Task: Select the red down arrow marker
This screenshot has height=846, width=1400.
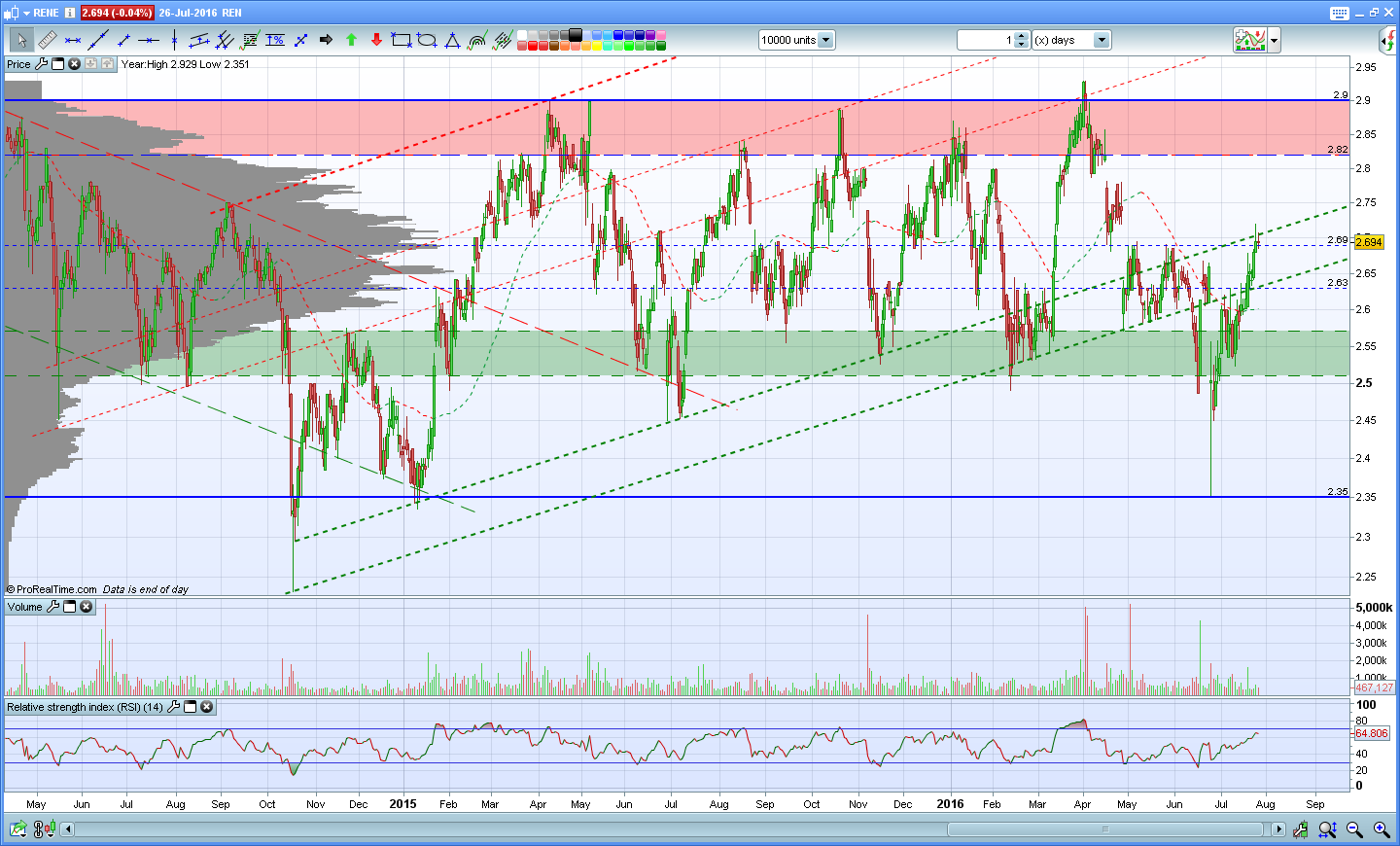Action: (x=376, y=40)
